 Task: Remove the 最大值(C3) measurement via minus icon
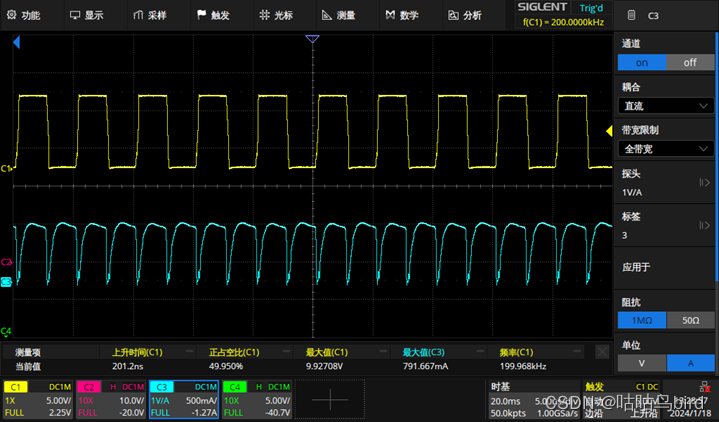click(x=480, y=352)
